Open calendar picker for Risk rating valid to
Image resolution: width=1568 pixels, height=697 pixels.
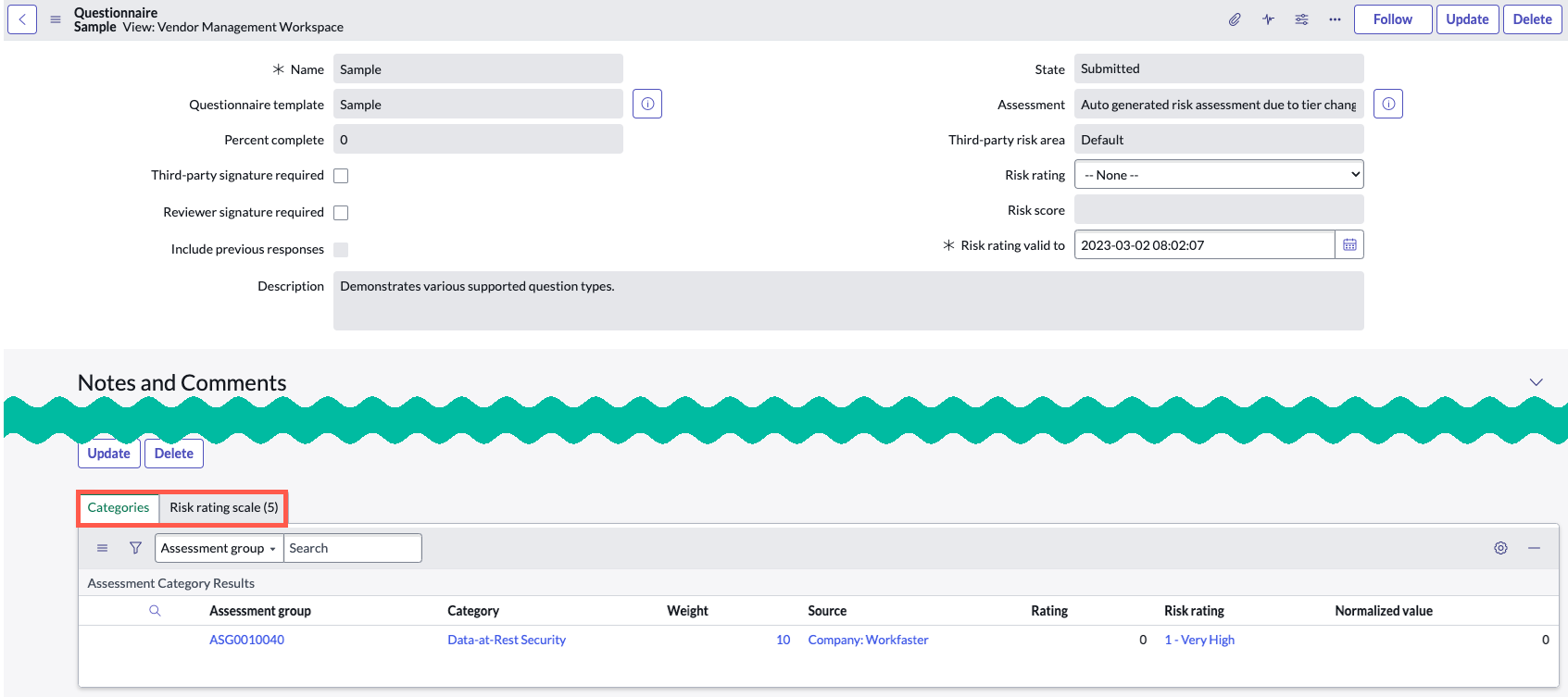(1349, 245)
